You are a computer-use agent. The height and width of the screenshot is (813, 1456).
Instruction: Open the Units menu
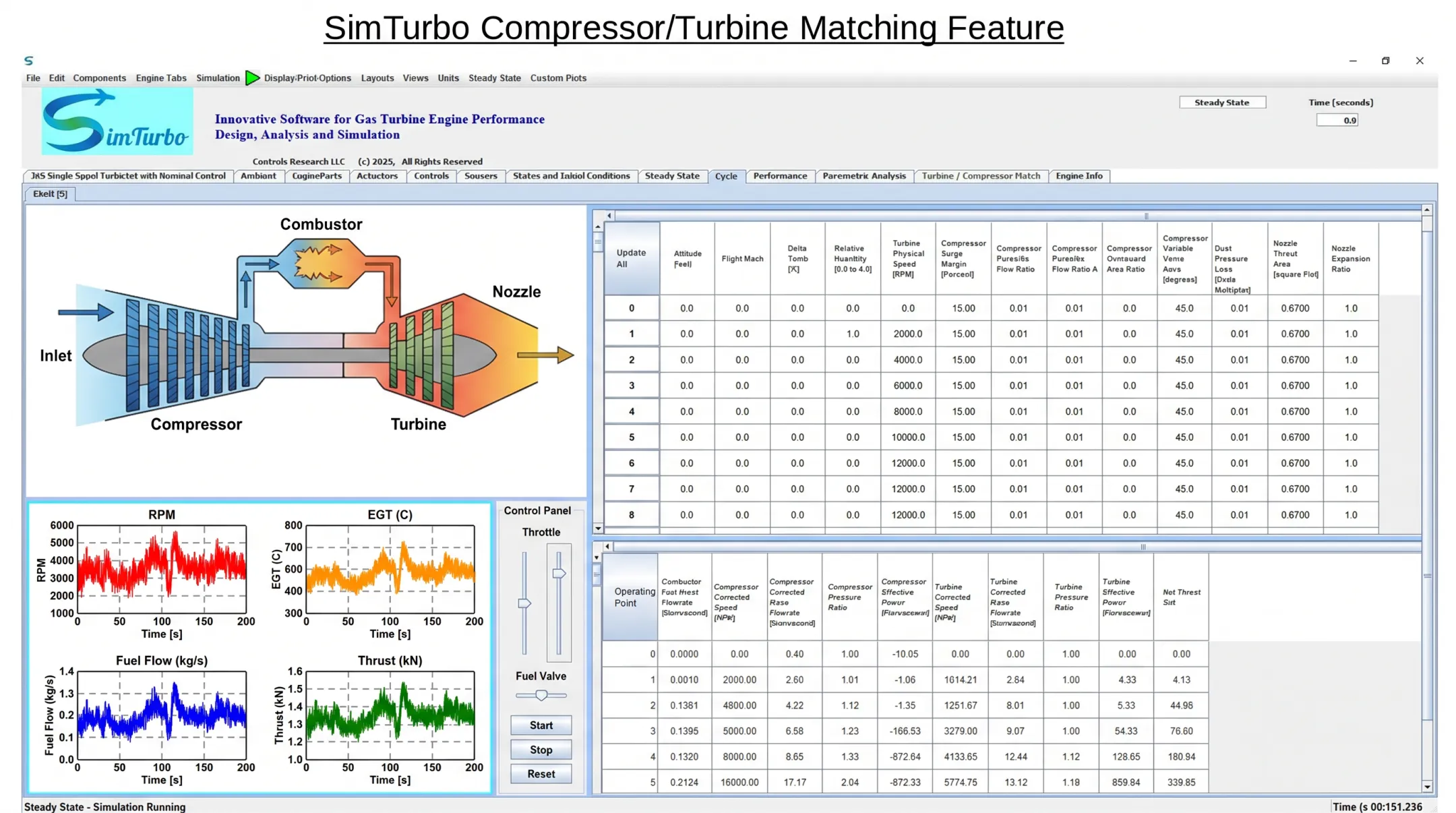coord(448,78)
